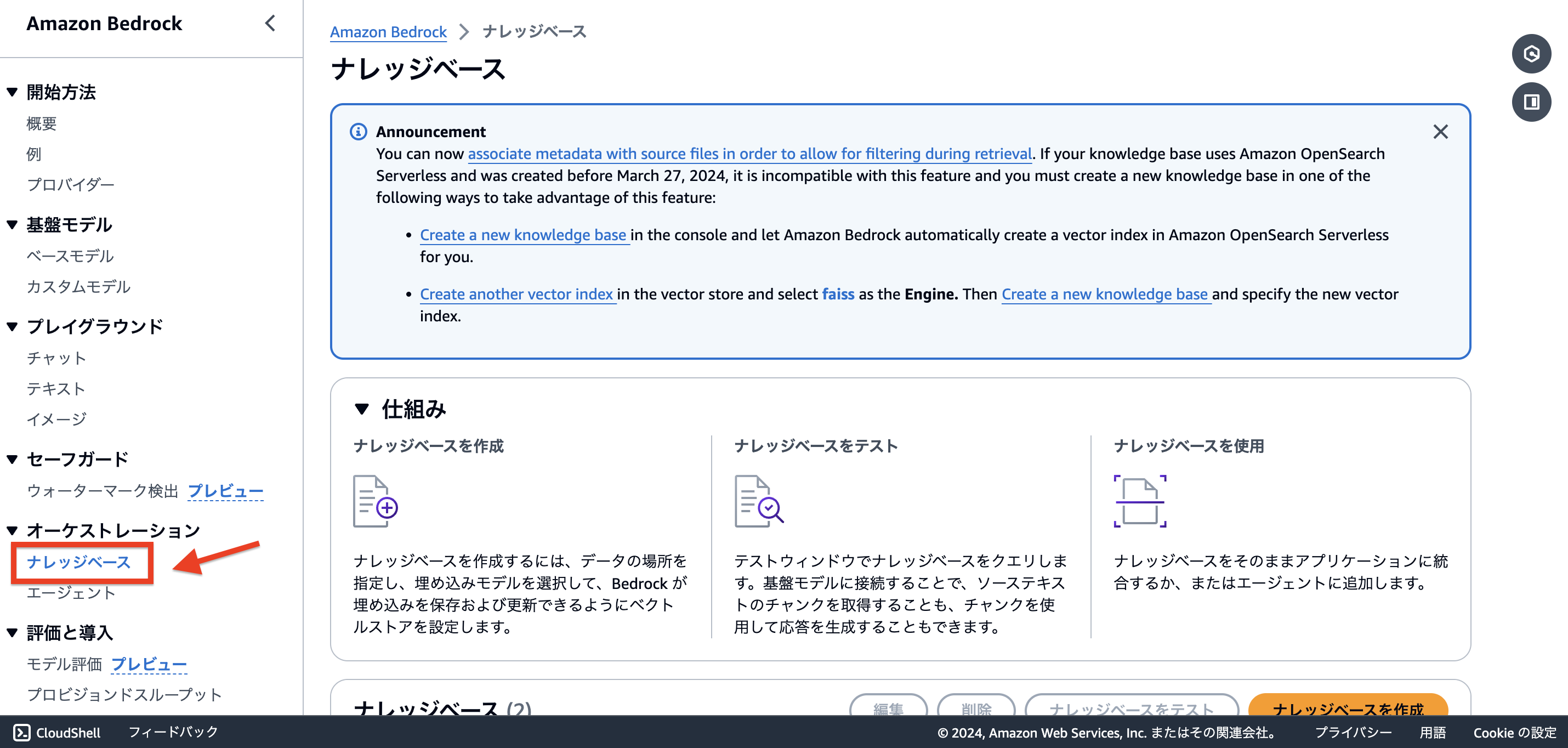Open the チャット playground from the sidebar
Image resolution: width=1568 pixels, height=748 pixels.
[56, 358]
